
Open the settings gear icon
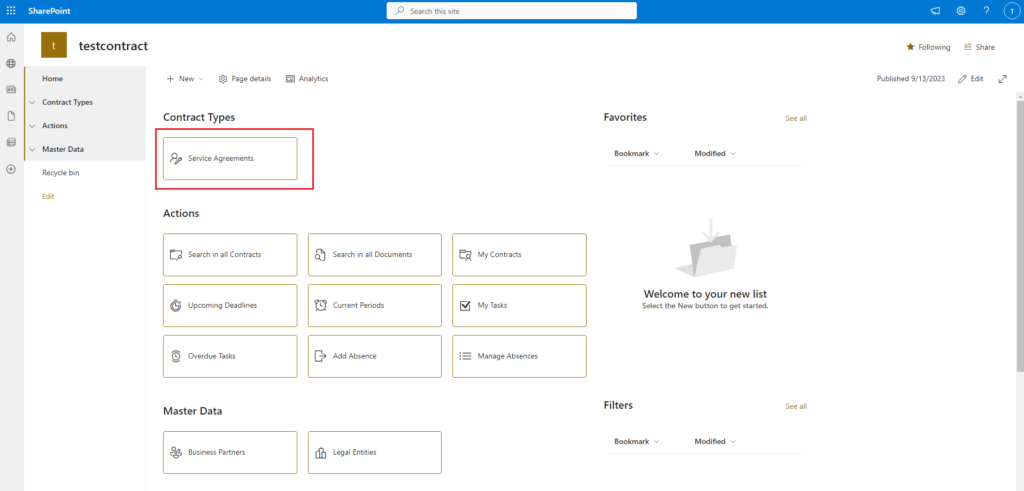pos(961,11)
